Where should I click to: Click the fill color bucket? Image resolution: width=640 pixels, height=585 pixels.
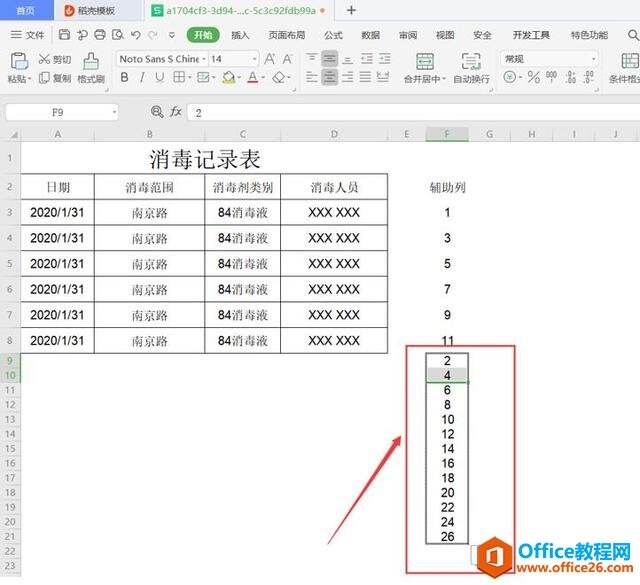coord(229,77)
